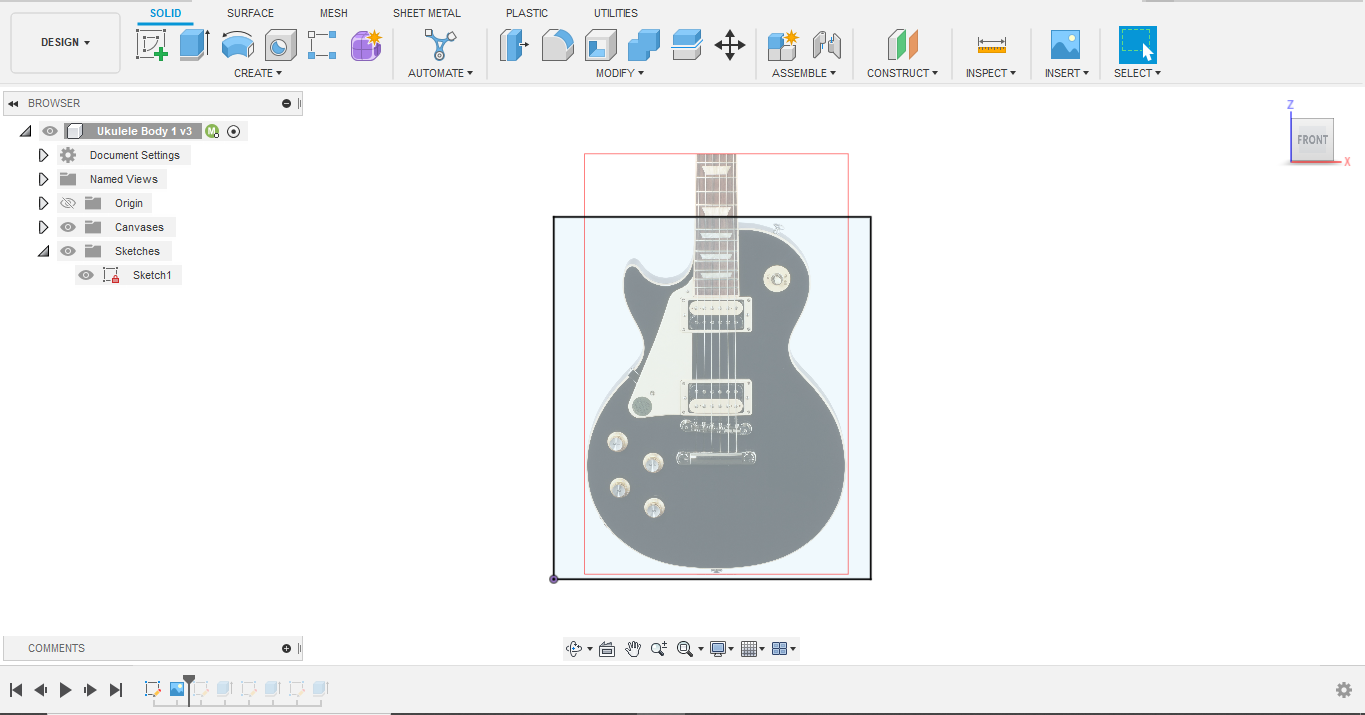1365x715 pixels.
Task: Switch to the UTILITIES tab
Action: (x=616, y=13)
